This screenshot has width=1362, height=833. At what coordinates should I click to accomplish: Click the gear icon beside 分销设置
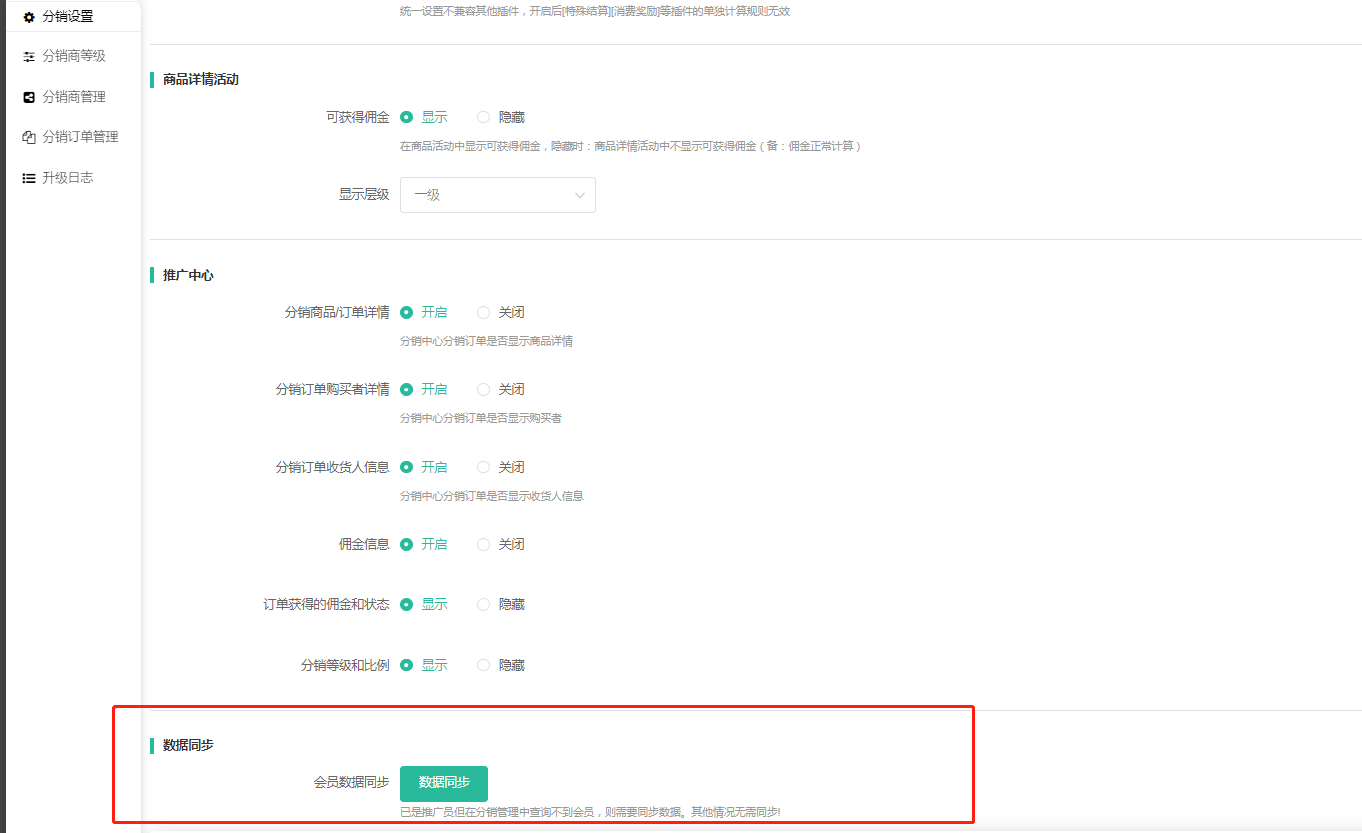point(29,17)
